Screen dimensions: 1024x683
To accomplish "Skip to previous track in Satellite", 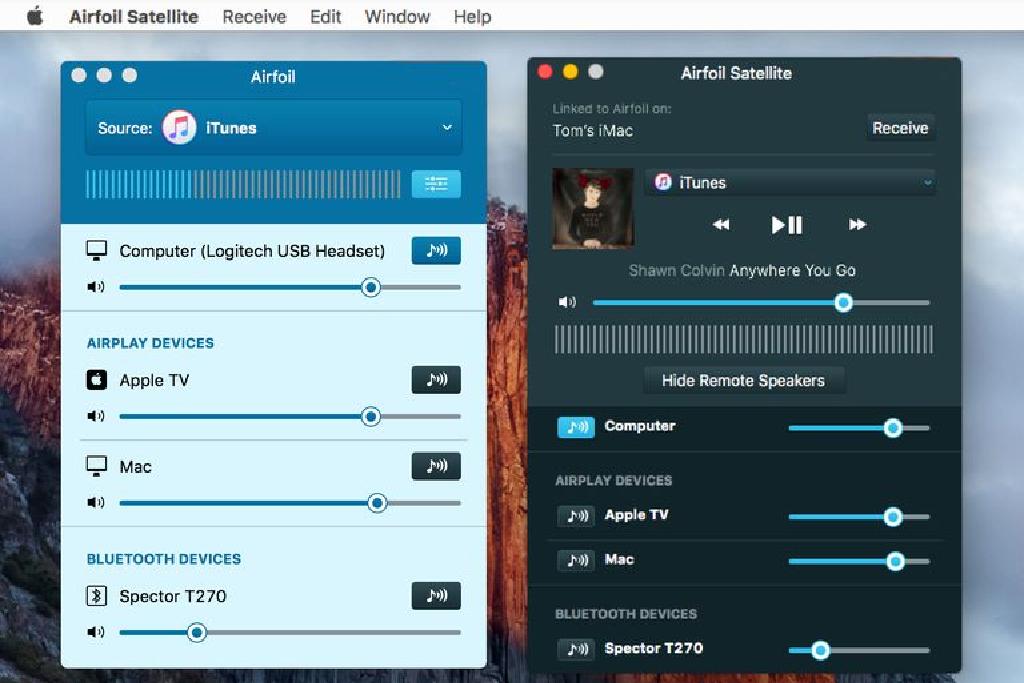I will pyautogui.click(x=721, y=225).
